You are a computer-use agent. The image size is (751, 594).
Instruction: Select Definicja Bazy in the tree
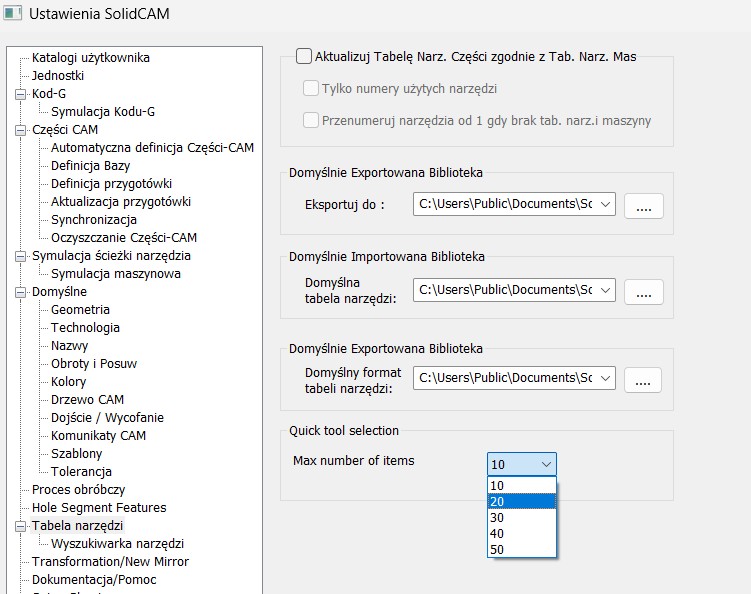[x=91, y=166]
